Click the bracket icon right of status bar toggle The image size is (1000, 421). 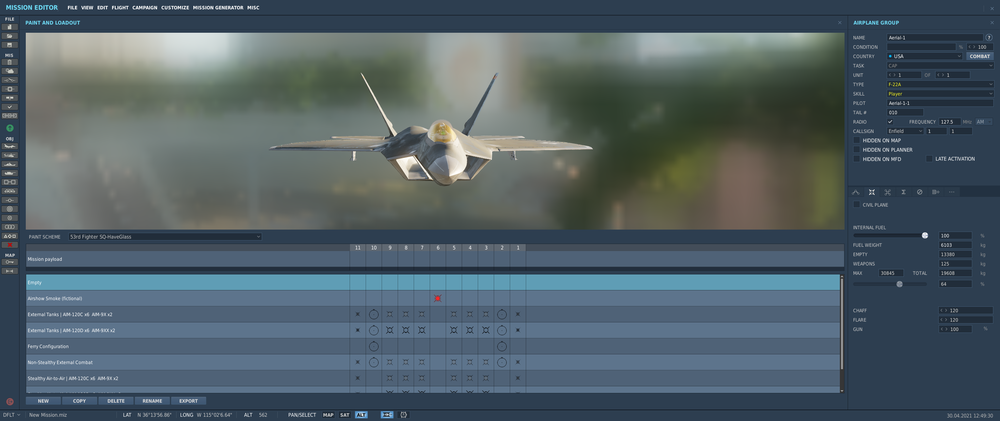tap(404, 415)
